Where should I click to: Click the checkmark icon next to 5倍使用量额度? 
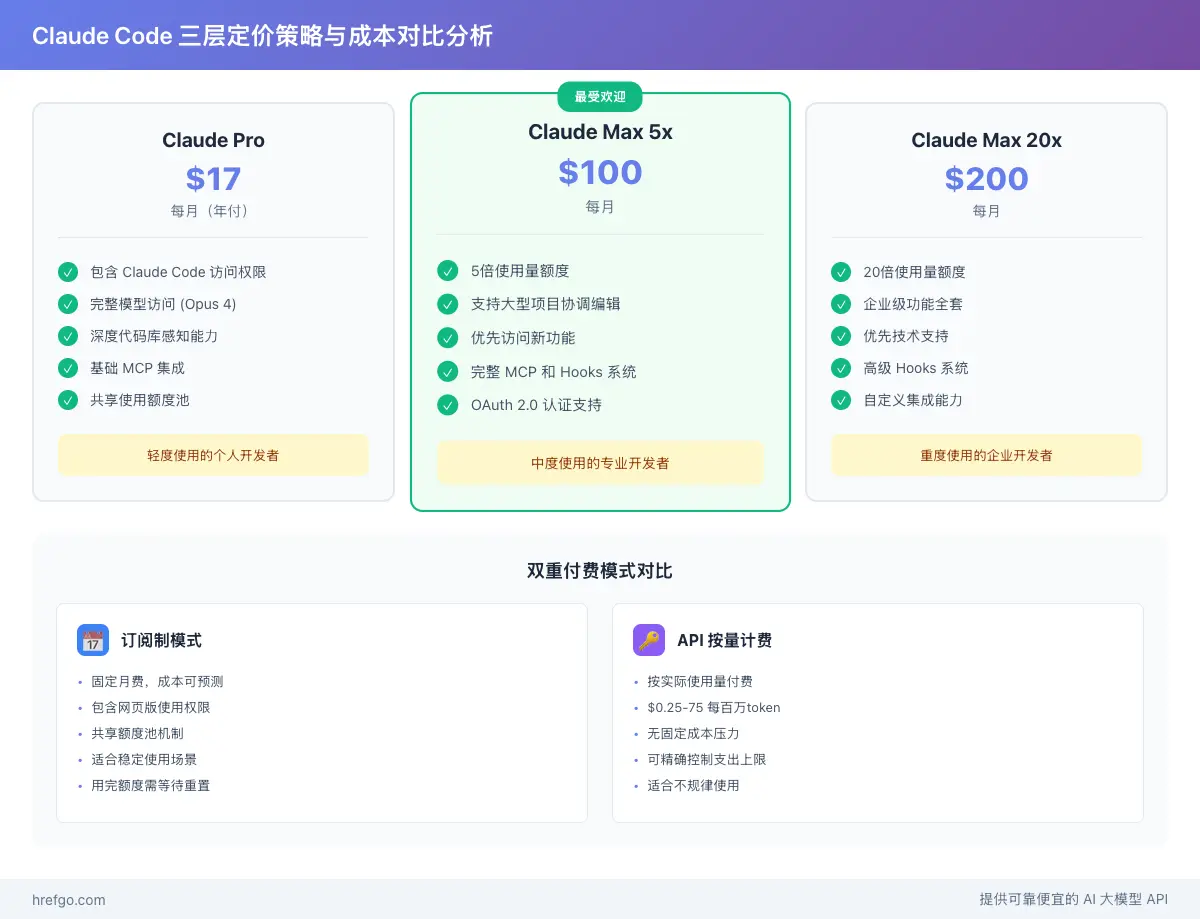[x=448, y=271]
